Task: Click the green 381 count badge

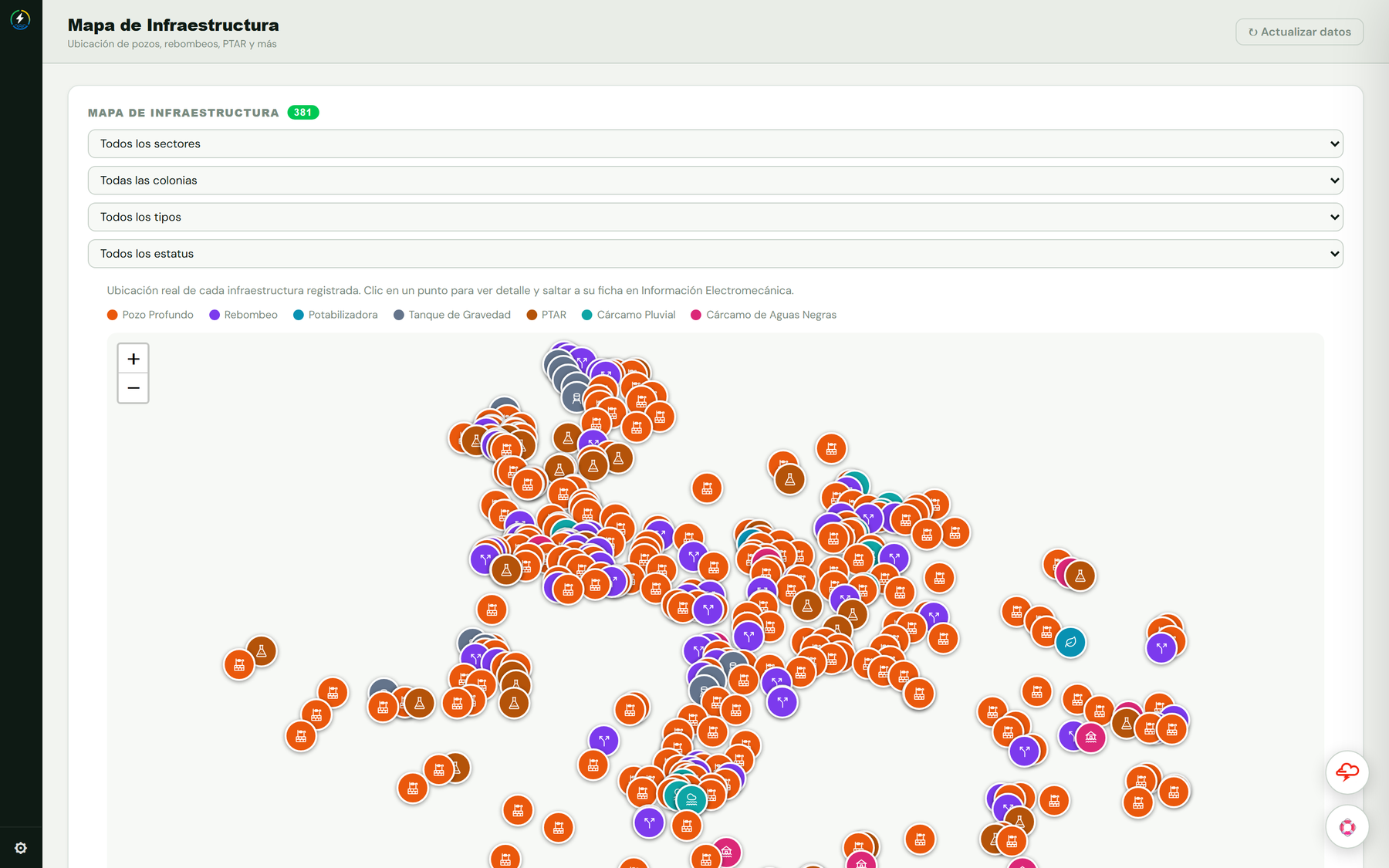Action: [303, 113]
